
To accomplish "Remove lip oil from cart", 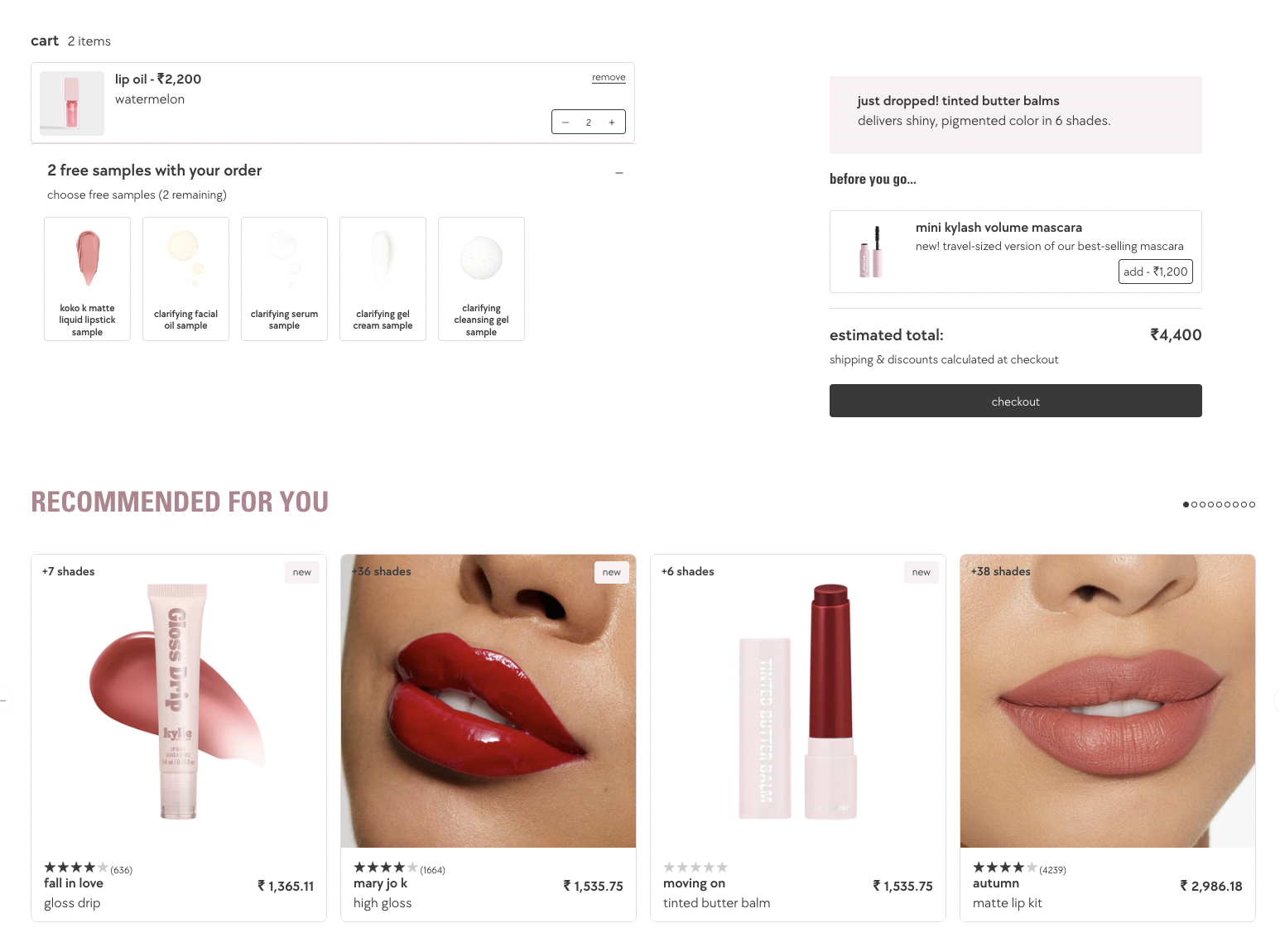I will click(609, 77).
